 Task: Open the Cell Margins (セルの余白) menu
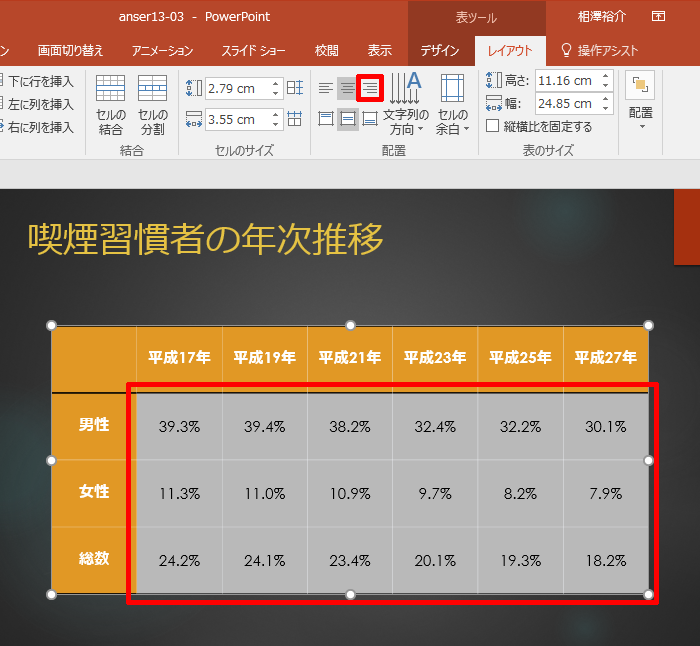coord(452,104)
